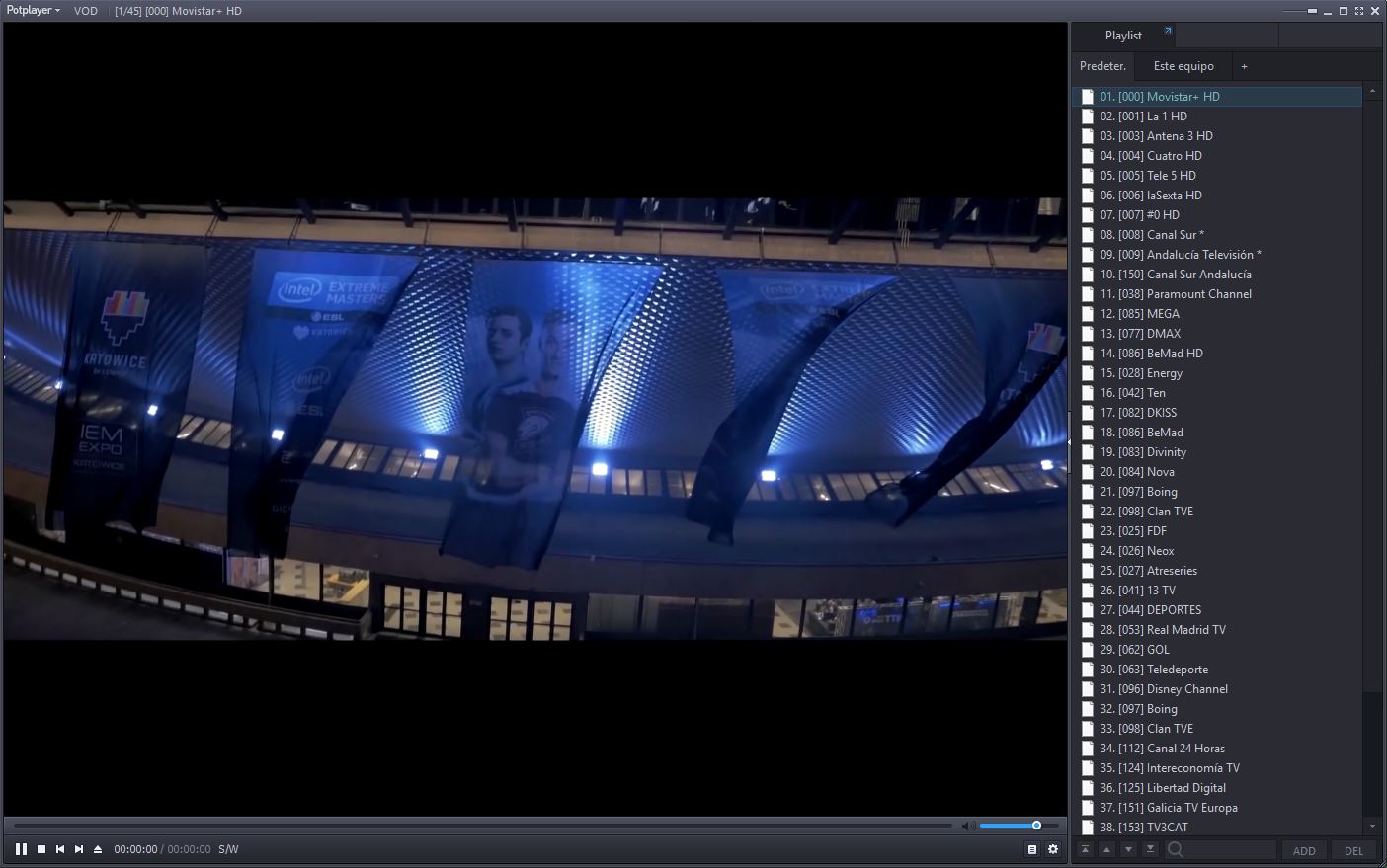Screen dimensions: 1387x868
Task: Click the DEL button
Action: pos(1353,850)
